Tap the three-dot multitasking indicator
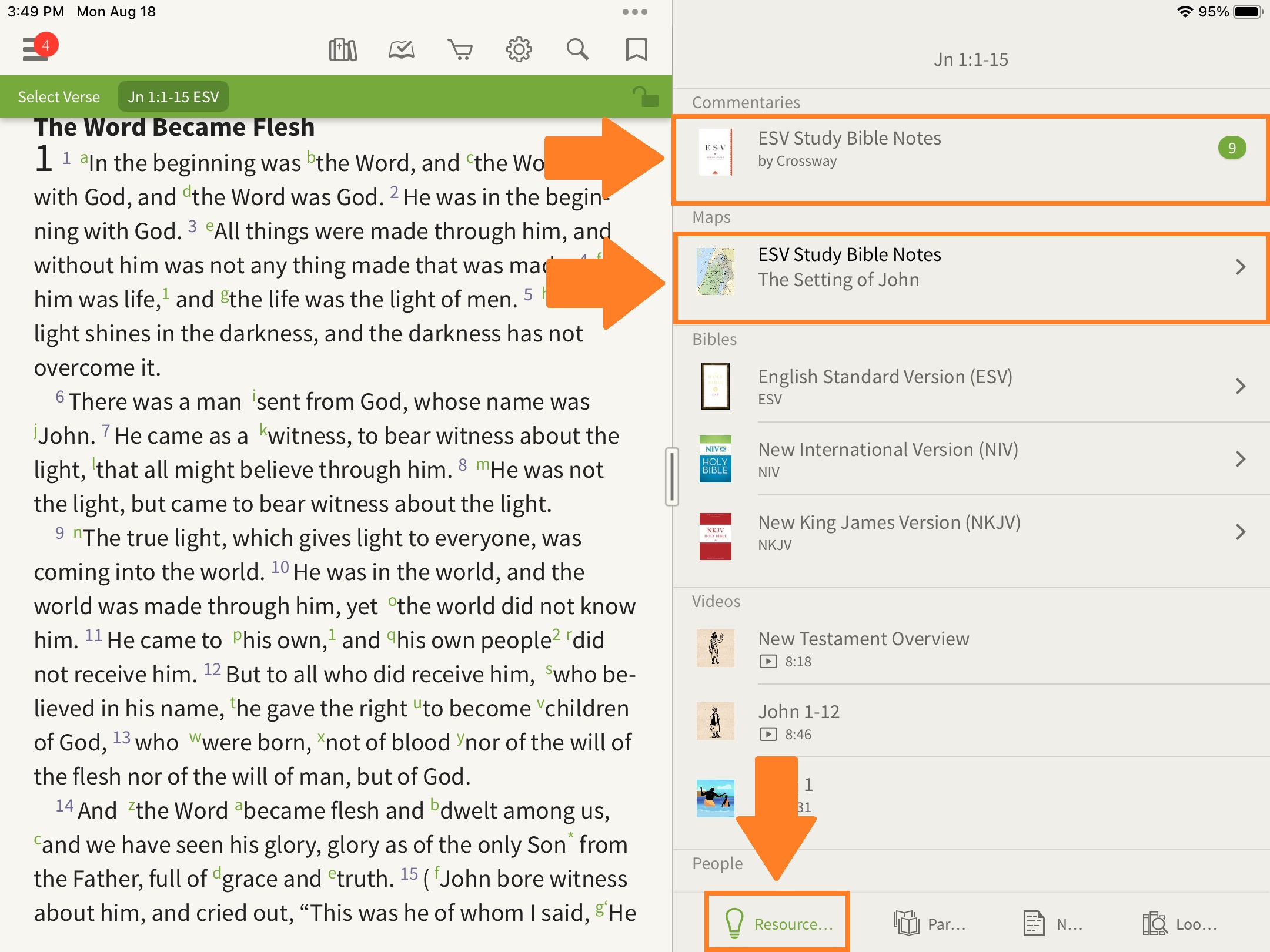 coord(635,12)
